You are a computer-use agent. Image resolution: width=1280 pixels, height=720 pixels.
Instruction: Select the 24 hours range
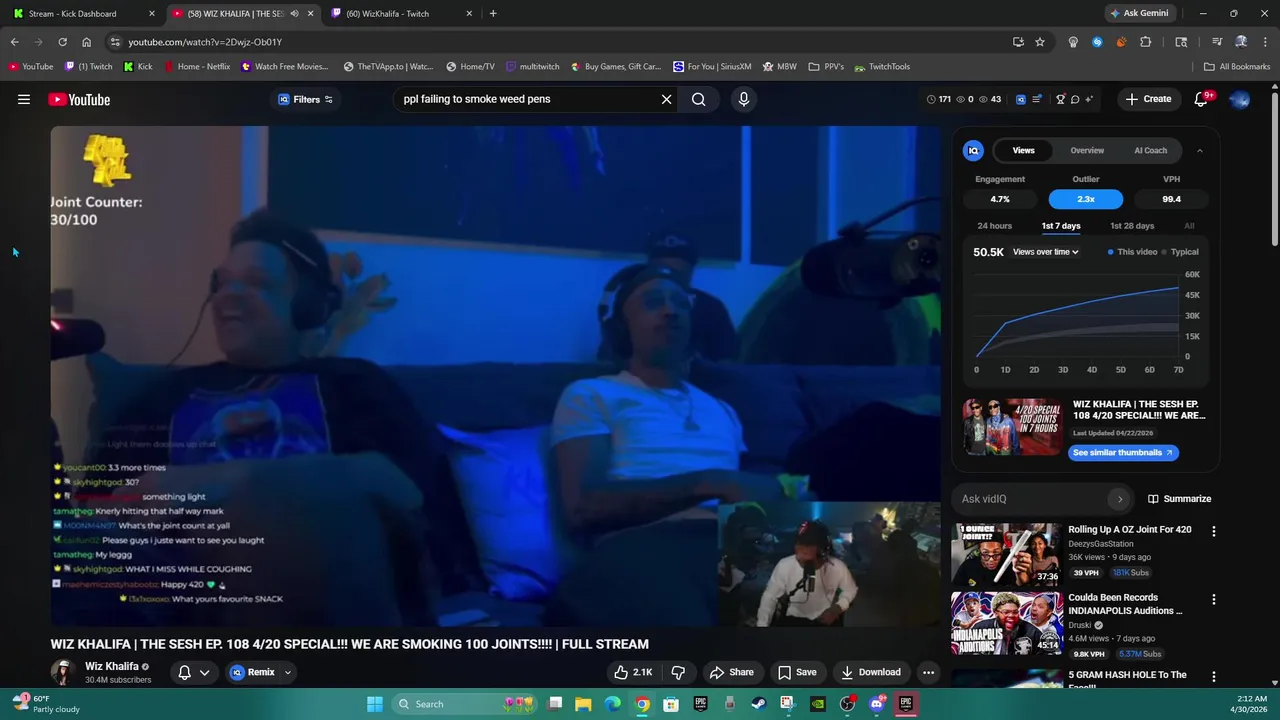pyautogui.click(x=994, y=226)
